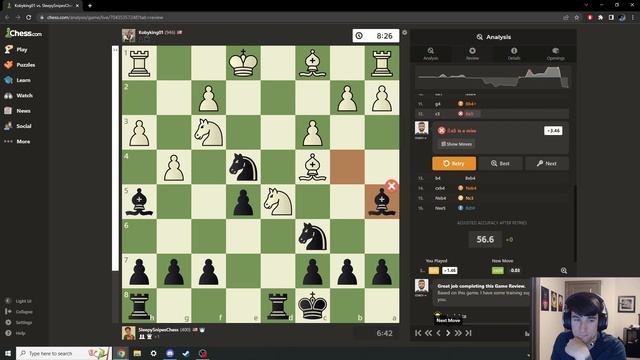Go back one move with single arrow
The image size is (640, 360).
tap(438, 333)
